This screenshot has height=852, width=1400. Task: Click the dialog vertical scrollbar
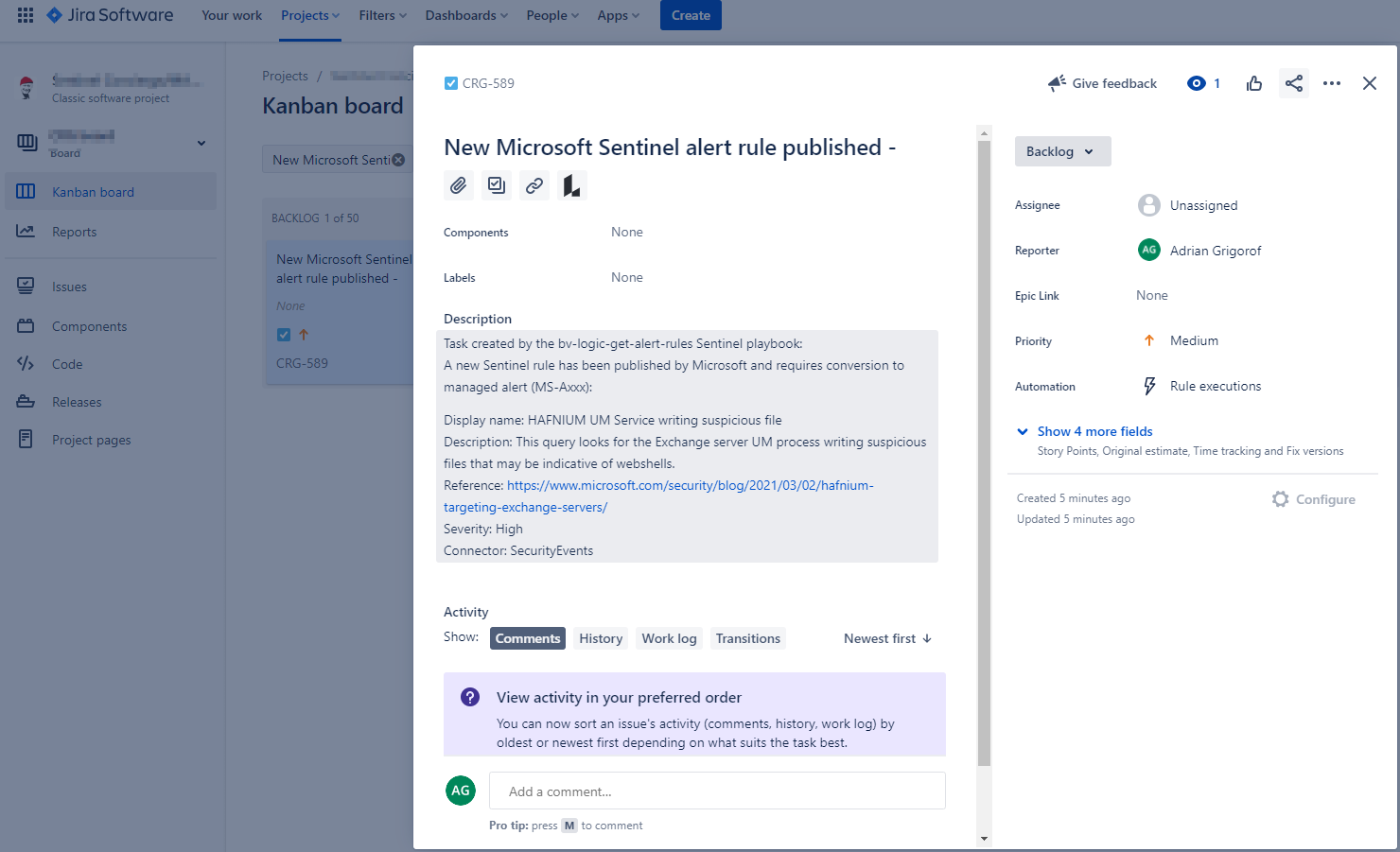click(x=984, y=452)
